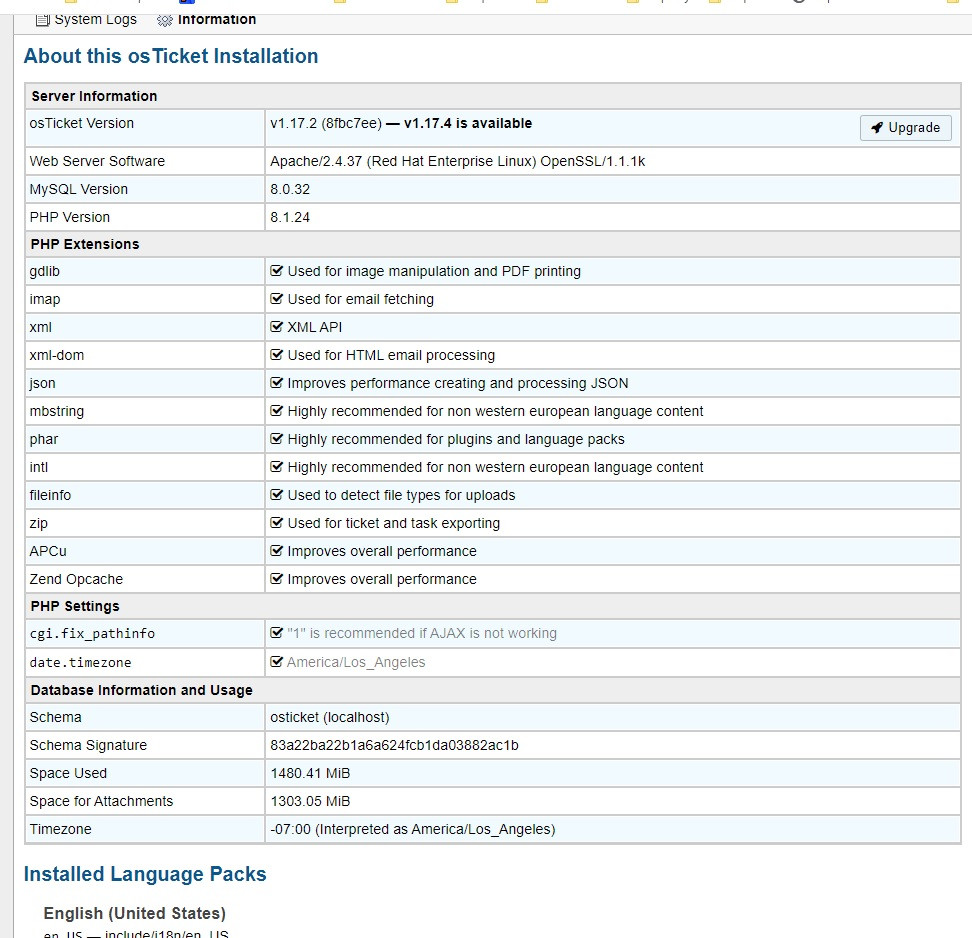The height and width of the screenshot is (938, 972).
Task: Click 'Database Information and Usage' header
Action: (141, 690)
